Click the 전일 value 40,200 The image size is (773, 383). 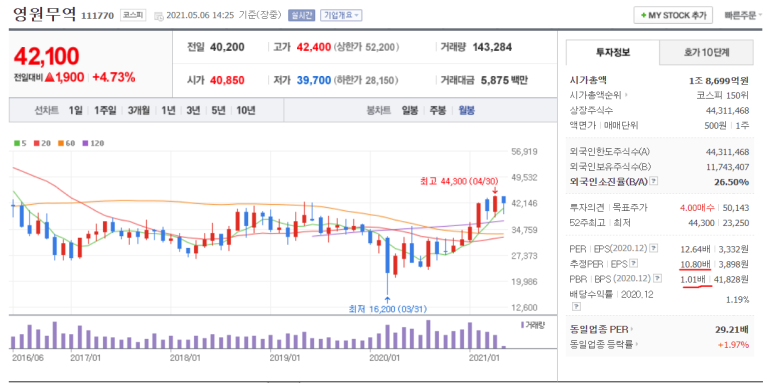click(227, 47)
